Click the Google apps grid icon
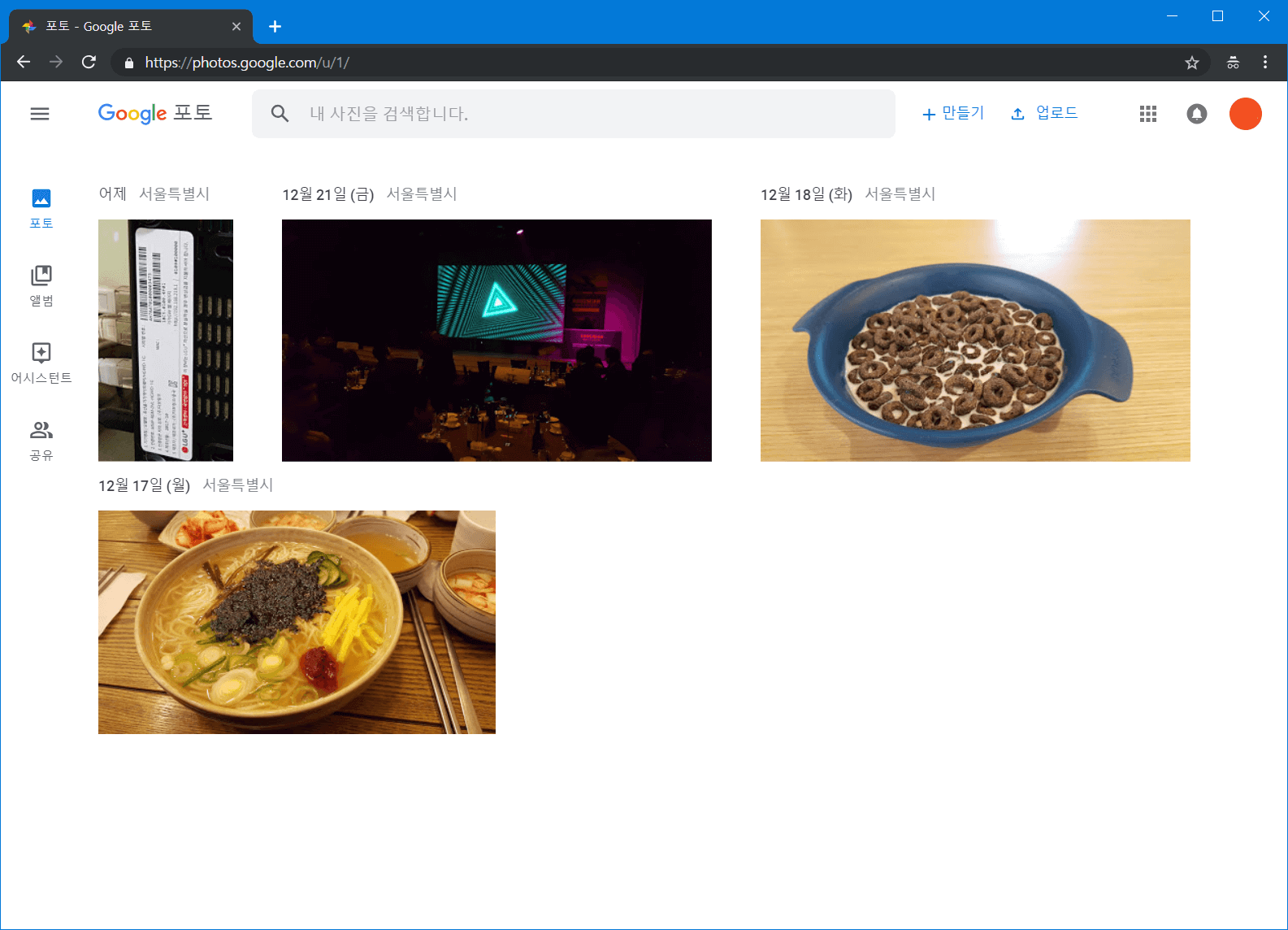This screenshot has width=1288, height=930. 1147,114
